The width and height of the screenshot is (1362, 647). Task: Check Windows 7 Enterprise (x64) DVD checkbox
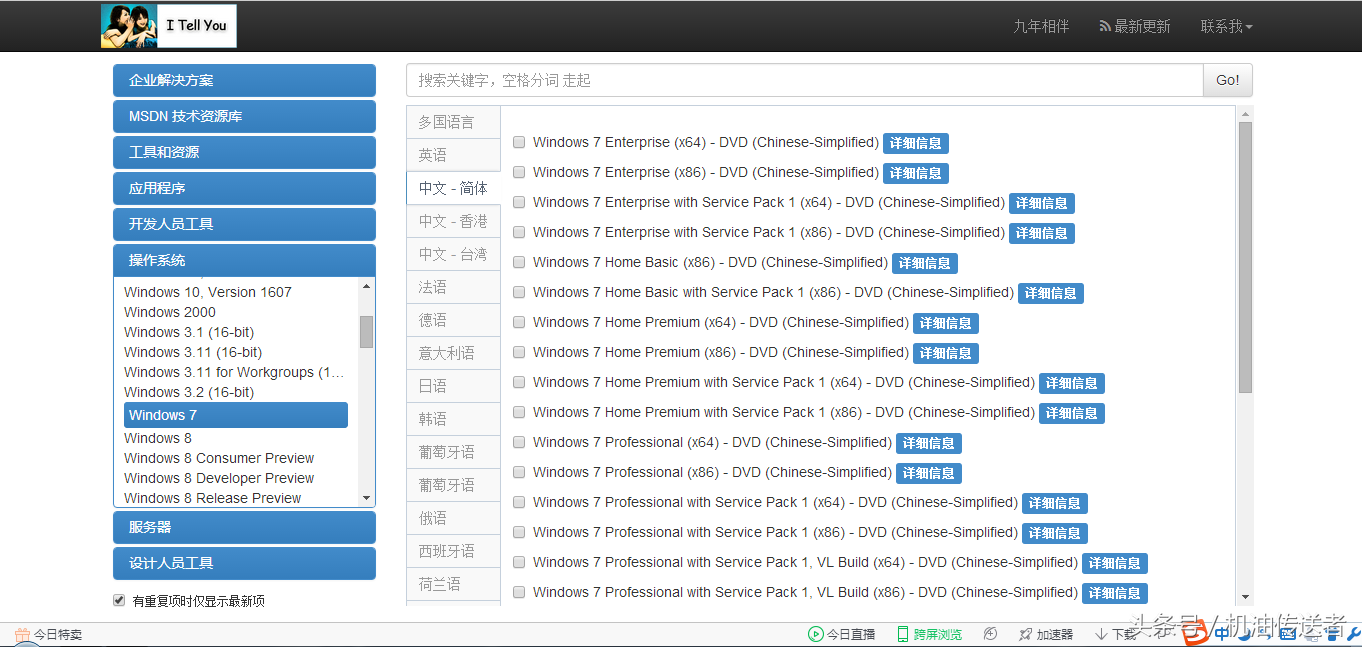click(x=519, y=143)
